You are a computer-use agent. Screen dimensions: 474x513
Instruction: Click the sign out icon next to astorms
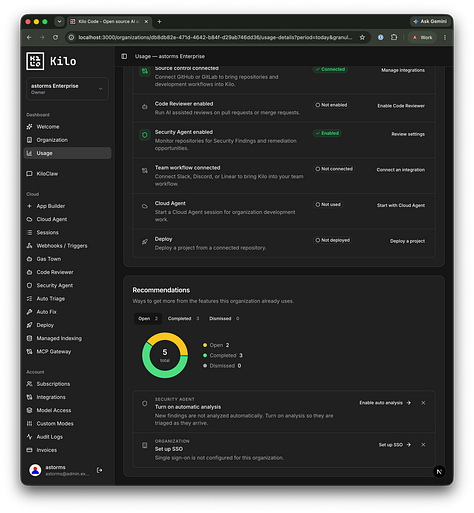[99, 470]
